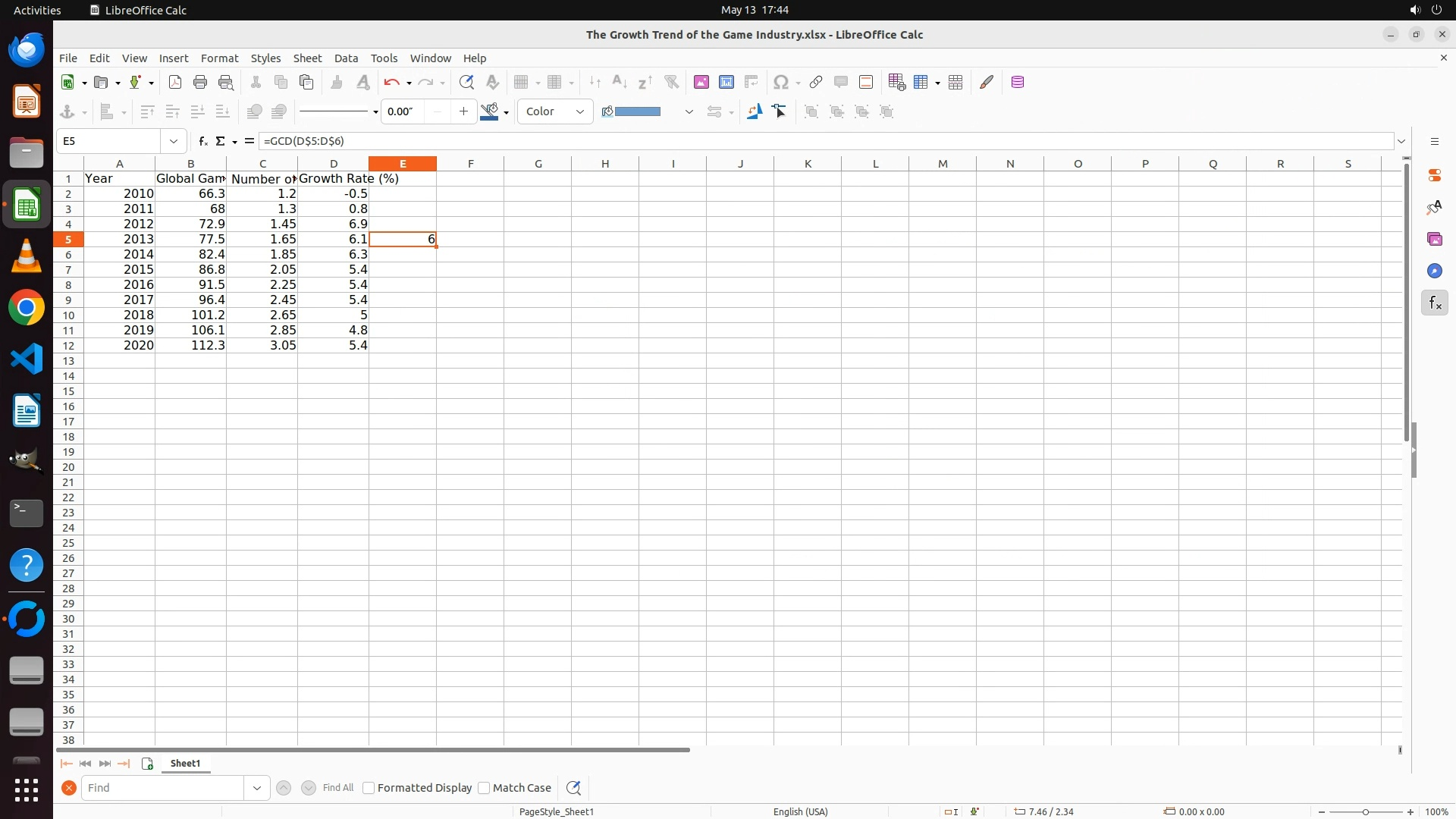This screenshot has width=1456, height=819.
Task: Open Find & Replace from toolbar
Action: tap(466, 83)
